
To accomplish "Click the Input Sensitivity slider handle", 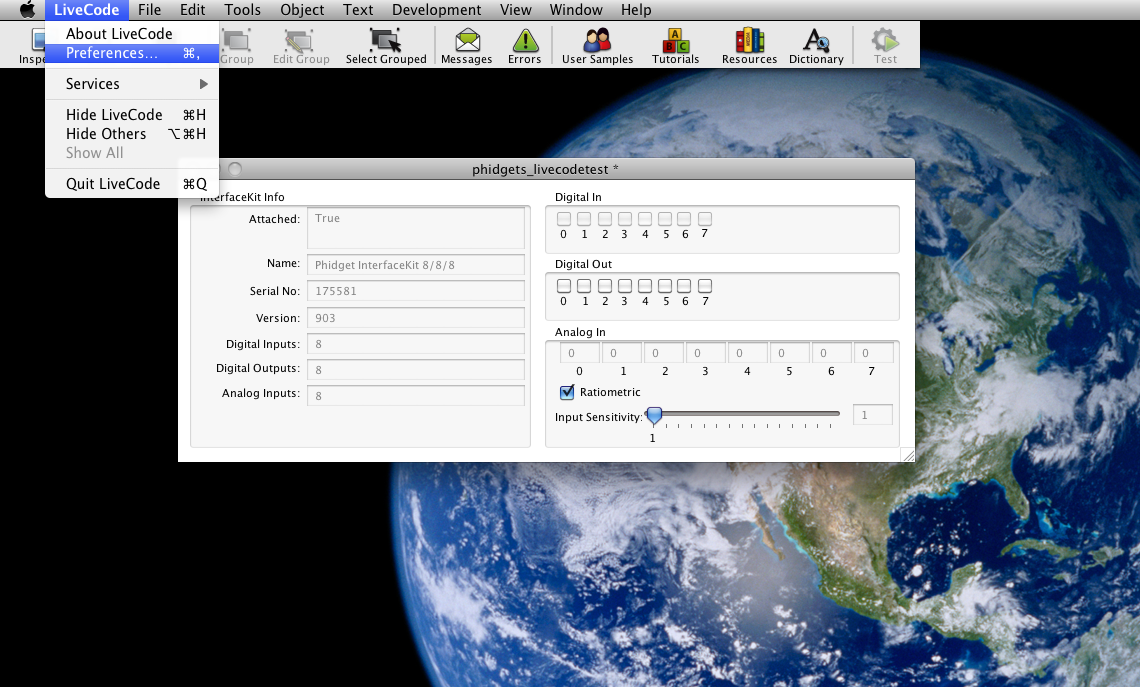I will click(x=654, y=414).
